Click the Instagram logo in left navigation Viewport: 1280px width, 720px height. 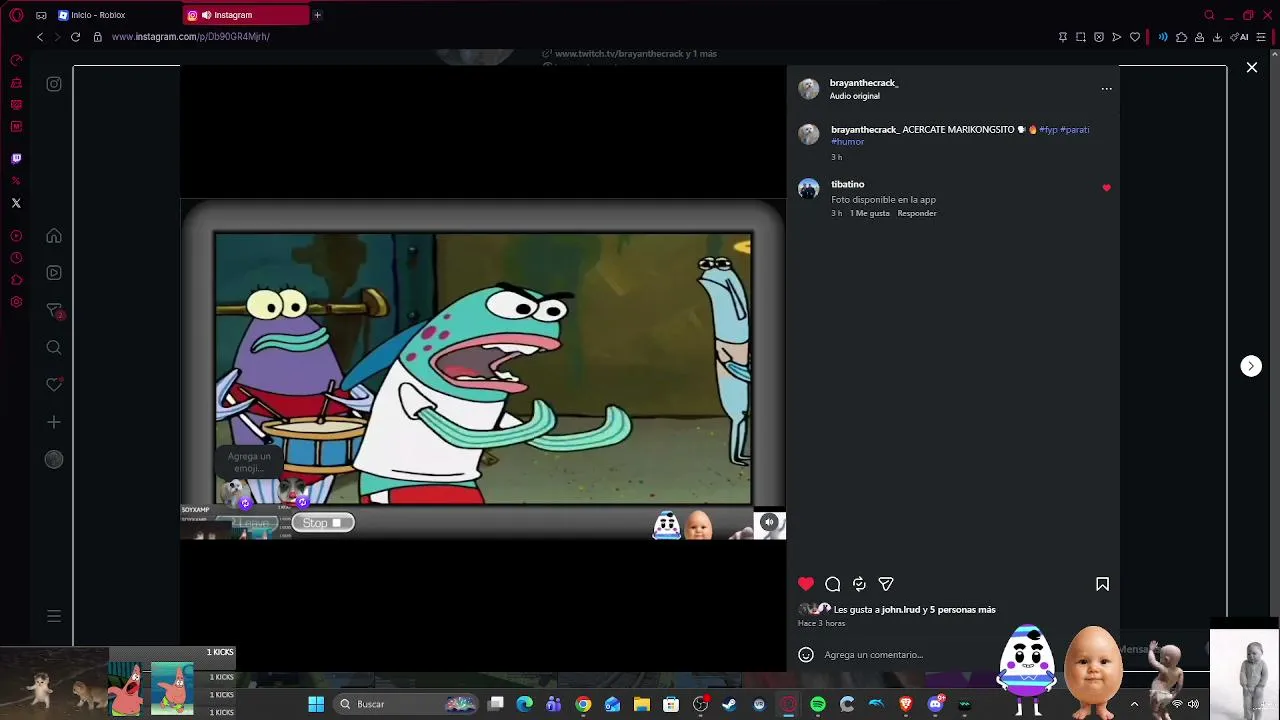54,84
